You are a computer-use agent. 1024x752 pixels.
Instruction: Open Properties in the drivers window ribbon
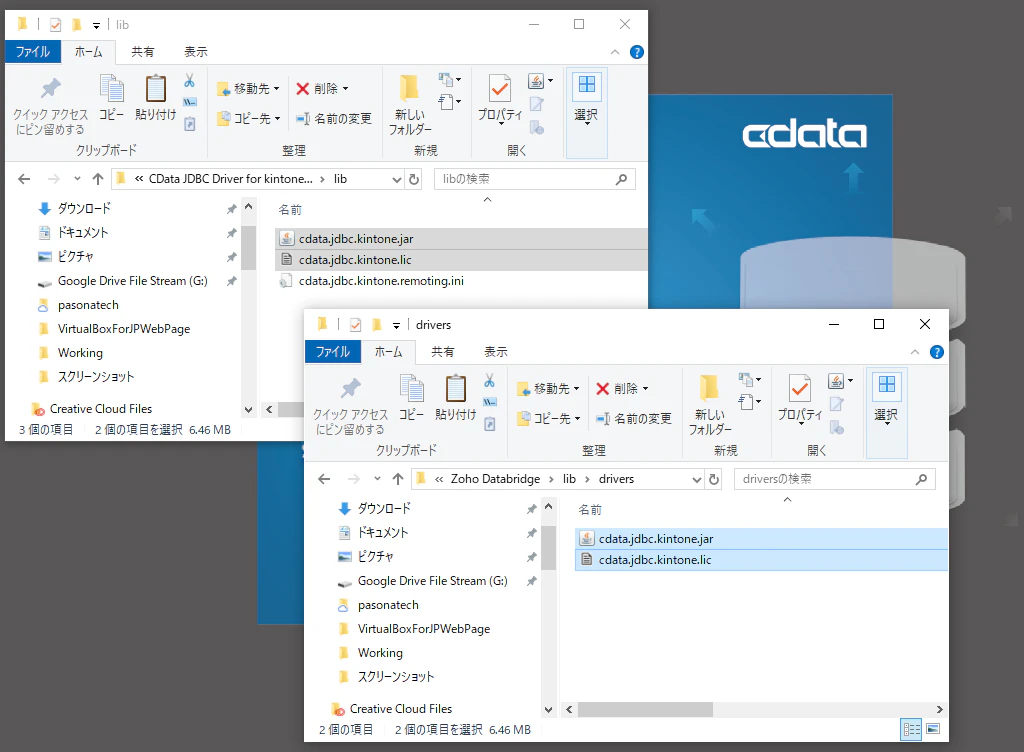click(x=800, y=398)
